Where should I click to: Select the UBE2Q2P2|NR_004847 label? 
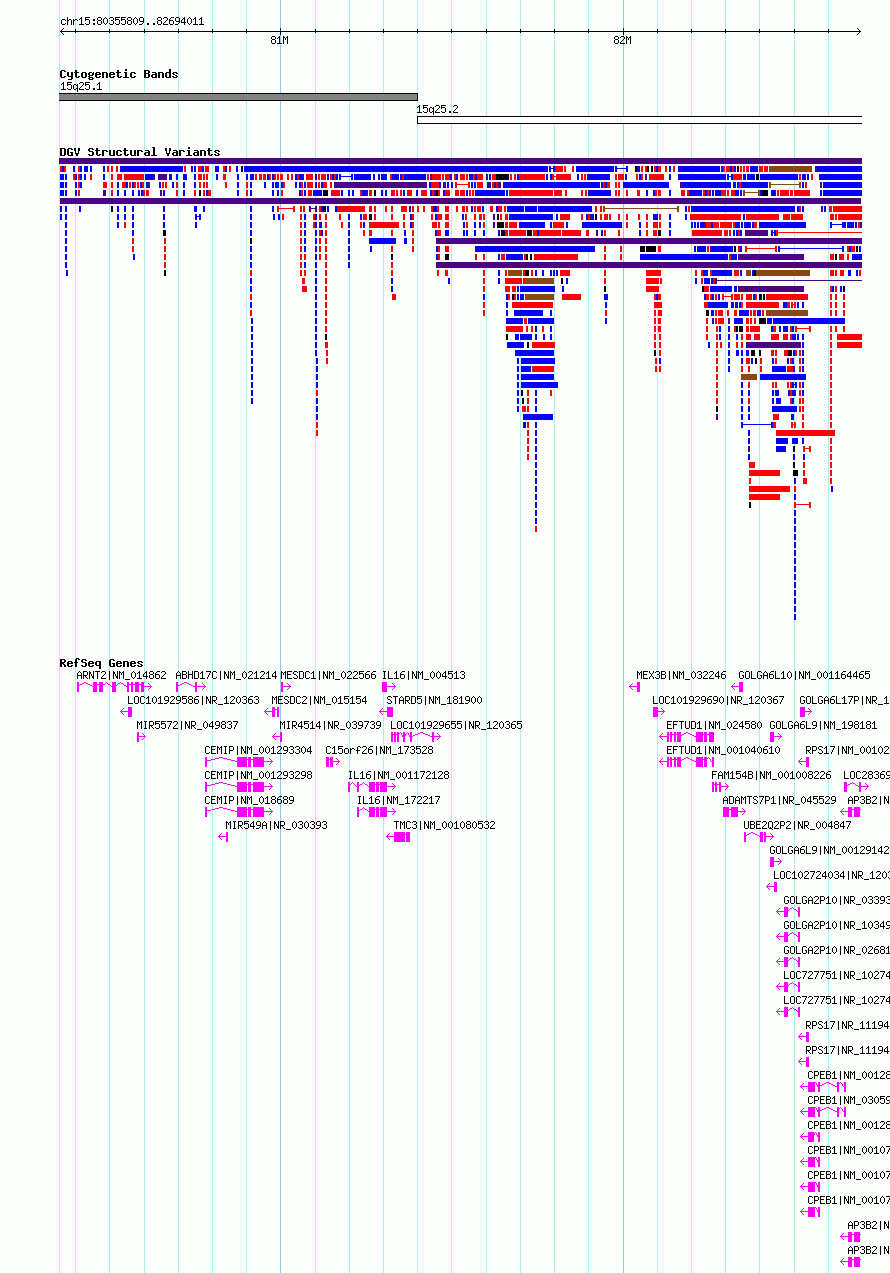[798, 825]
